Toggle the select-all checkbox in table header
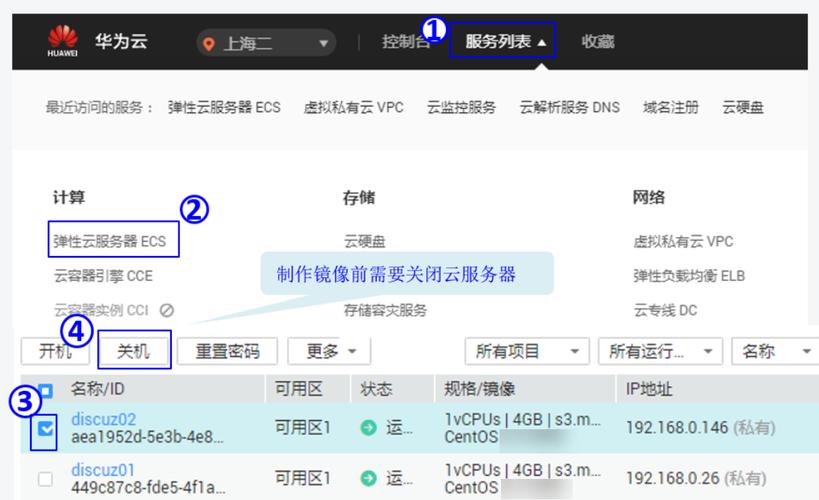 (45, 390)
